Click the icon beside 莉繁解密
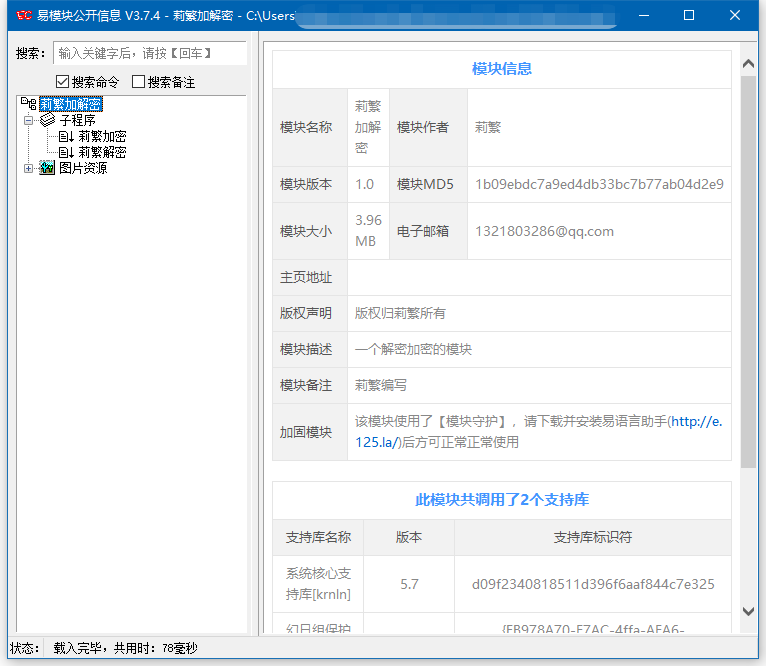766x666 pixels. (x=66, y=152)
